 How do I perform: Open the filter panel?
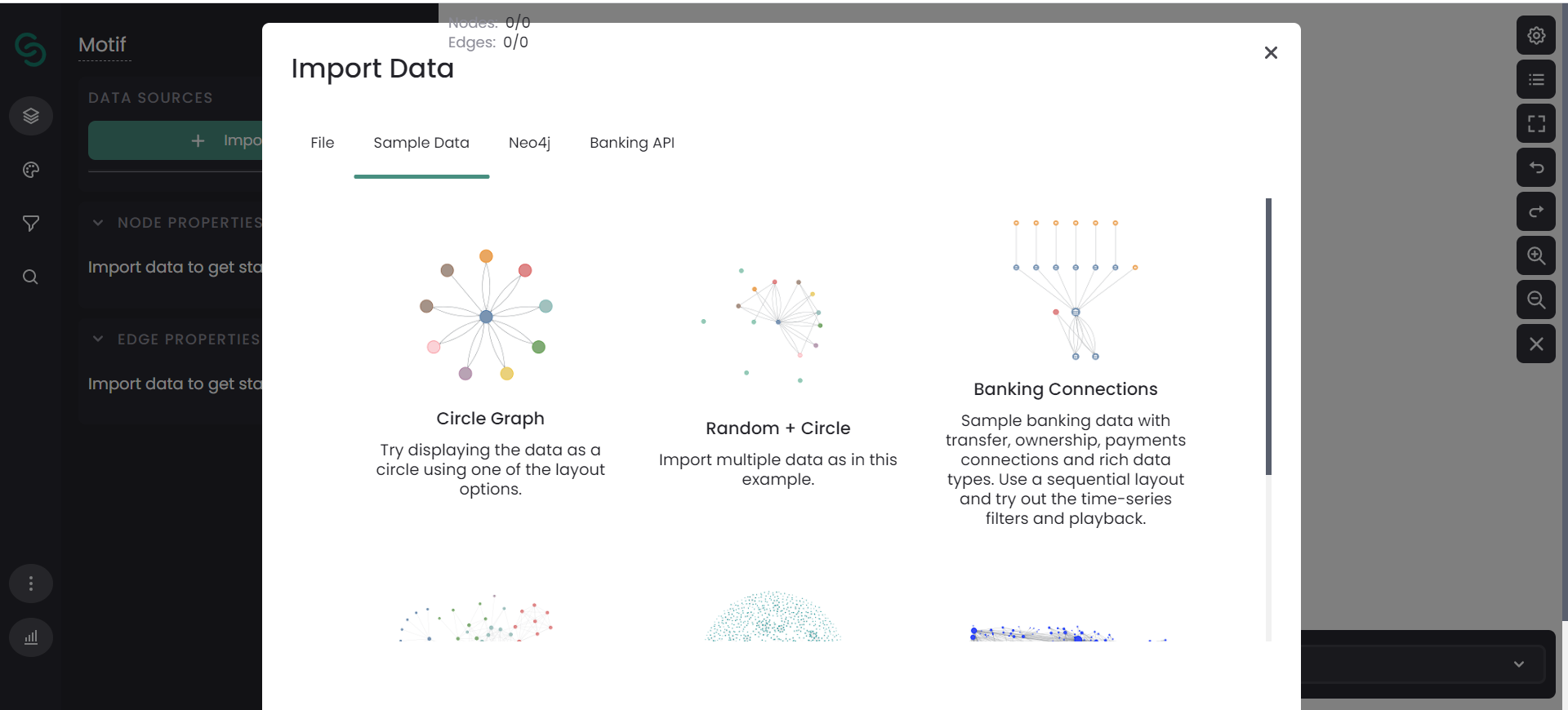pyautogui.click(x=30, y=224)
